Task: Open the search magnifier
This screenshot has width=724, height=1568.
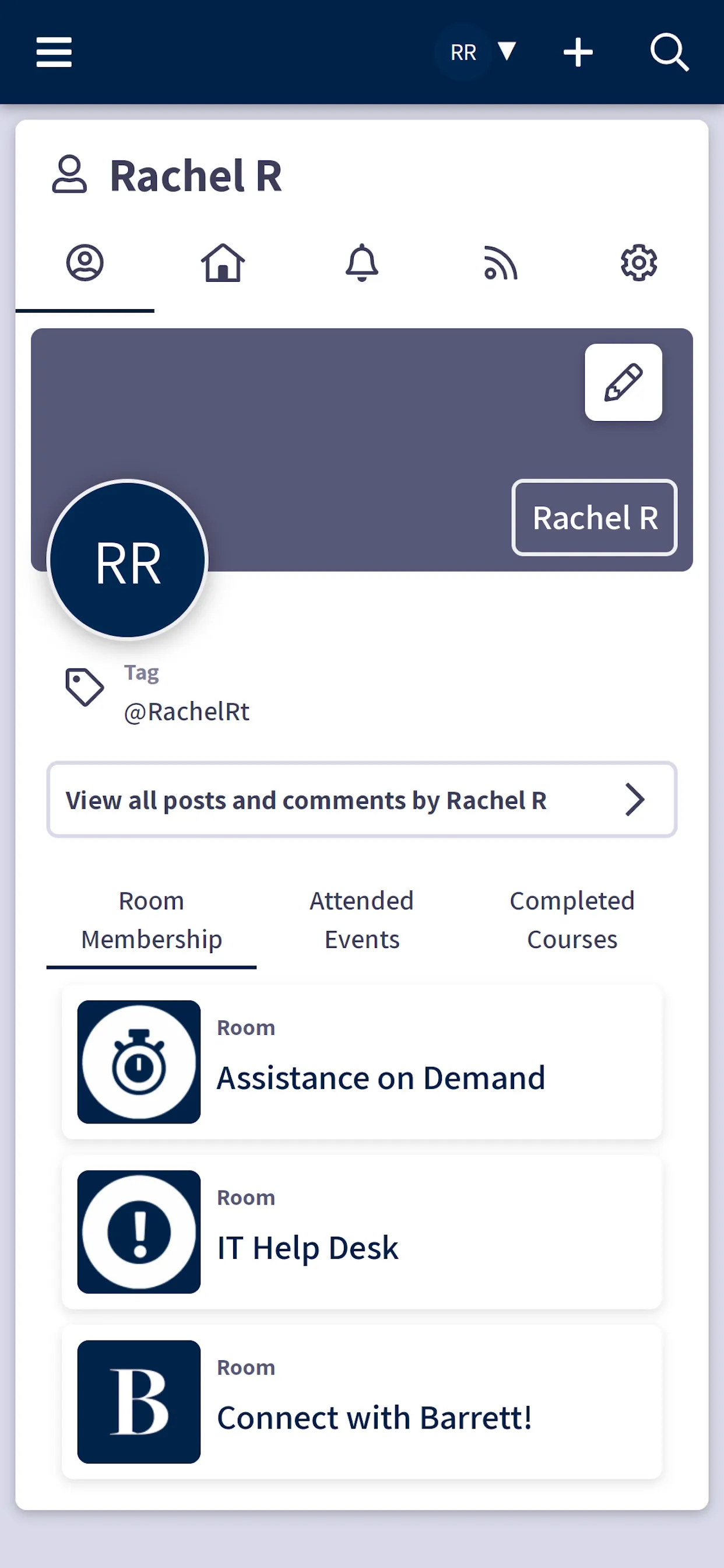Action: [669, 52]
